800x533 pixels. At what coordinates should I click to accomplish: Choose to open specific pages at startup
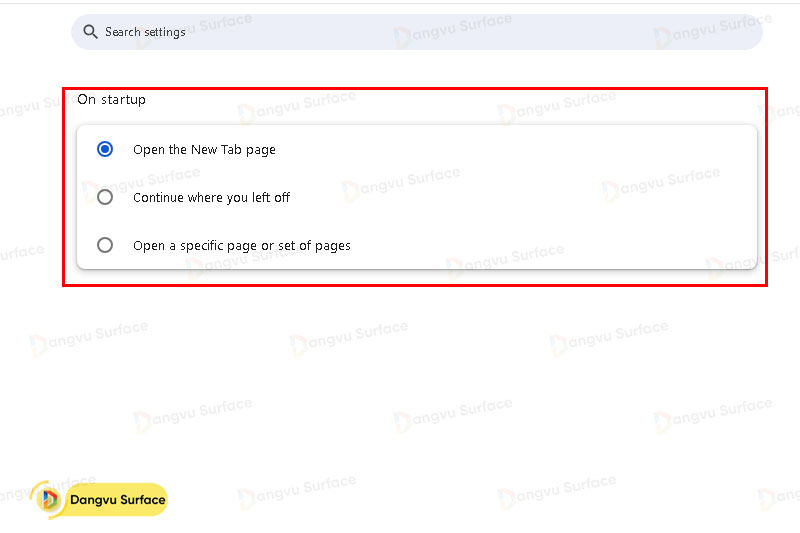tap(105, 245)
